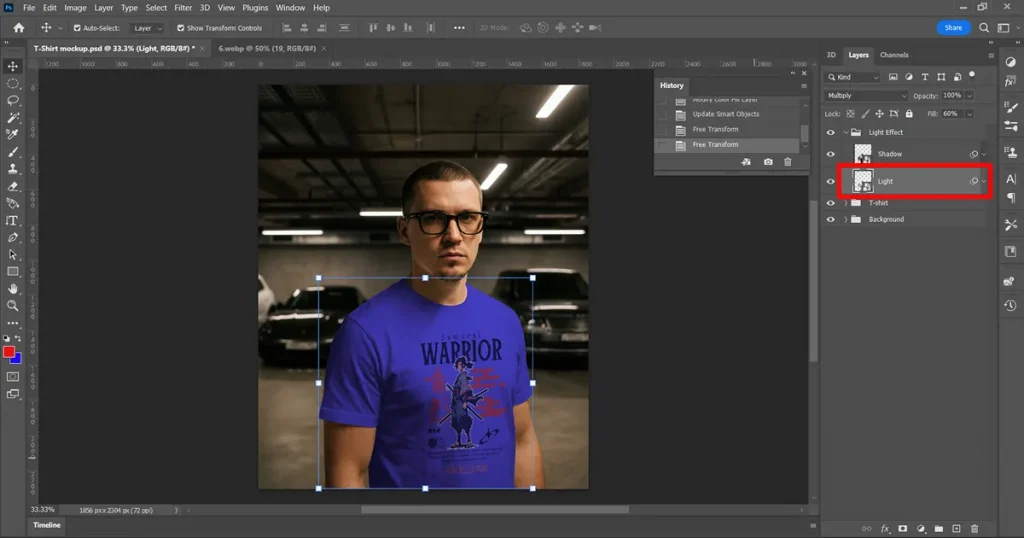
Task: Switch to the Channels tab
Action: [x=894, y=55]
